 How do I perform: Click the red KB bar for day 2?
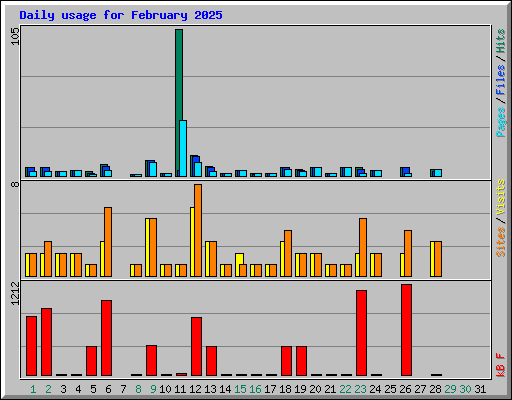tap(46, 342)
